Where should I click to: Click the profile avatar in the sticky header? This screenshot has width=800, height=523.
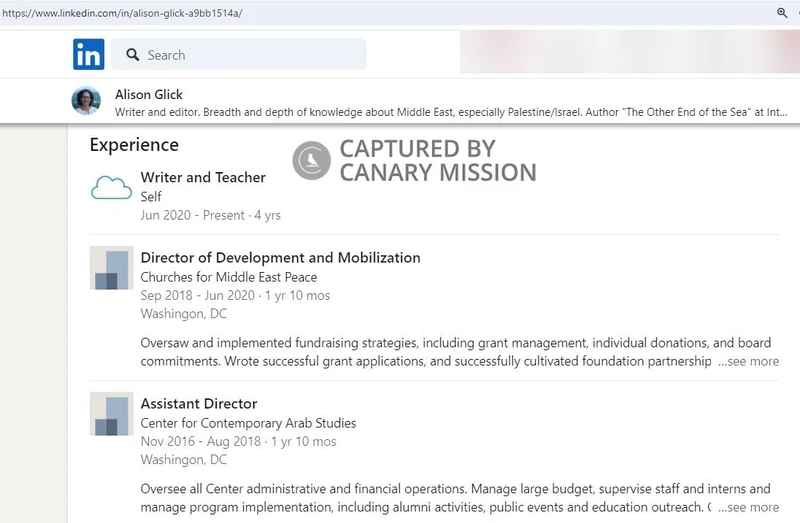tap(86, 101)
